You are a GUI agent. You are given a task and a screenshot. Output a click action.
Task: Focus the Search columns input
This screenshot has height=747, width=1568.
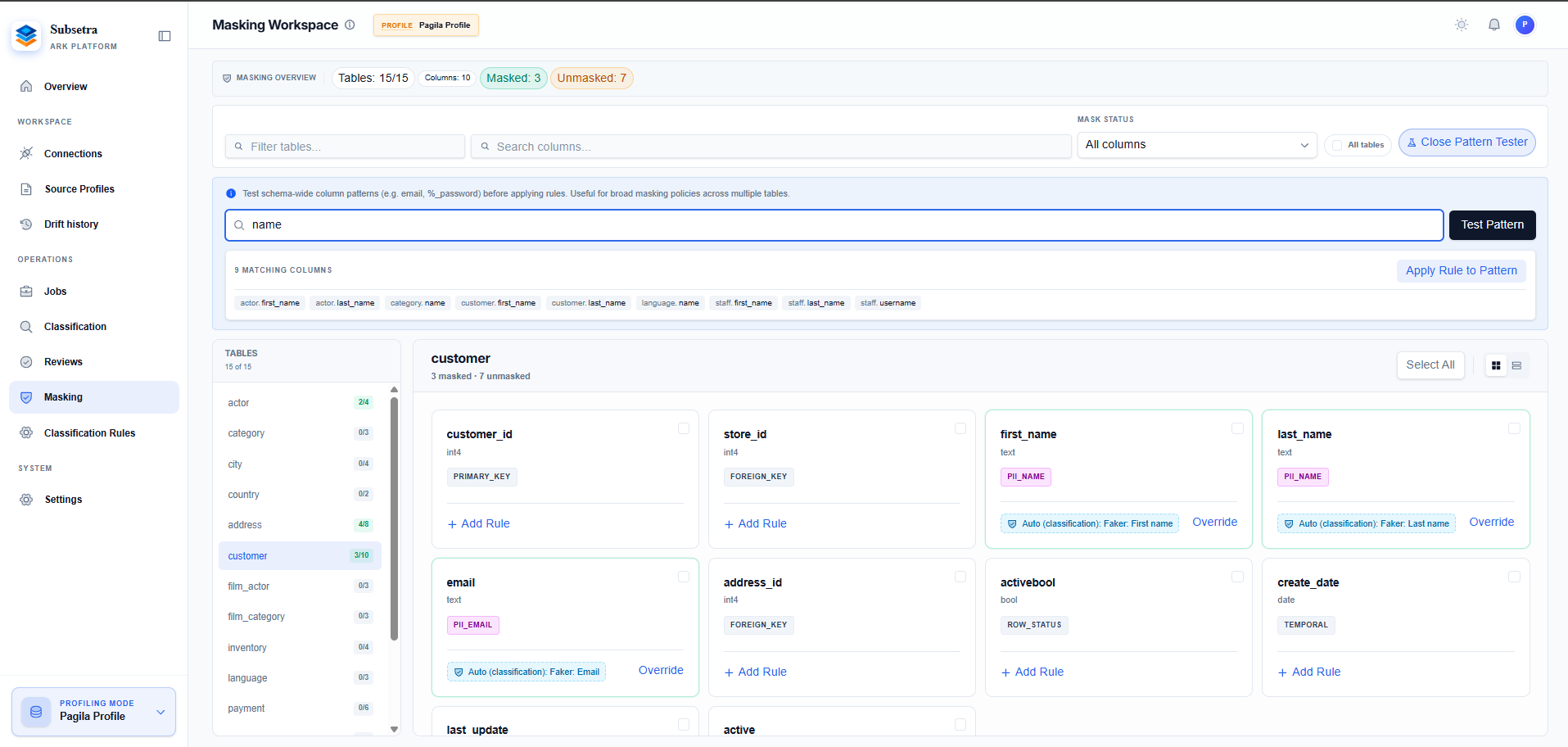tap(770, 147)
